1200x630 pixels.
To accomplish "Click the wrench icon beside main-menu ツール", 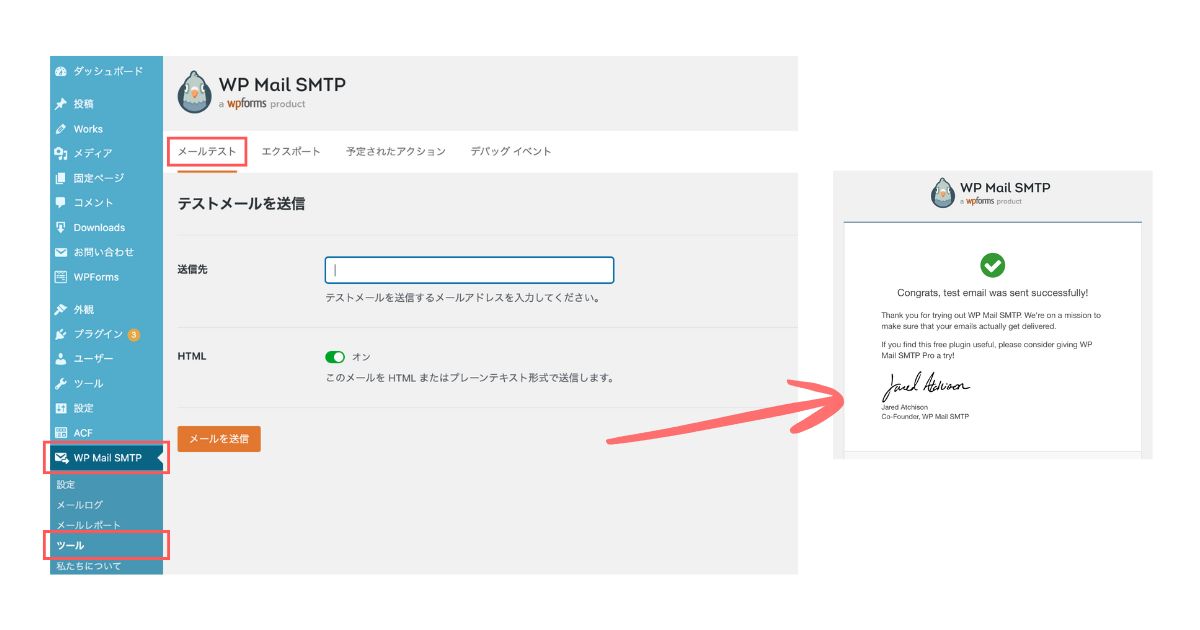I will point(61,383).
